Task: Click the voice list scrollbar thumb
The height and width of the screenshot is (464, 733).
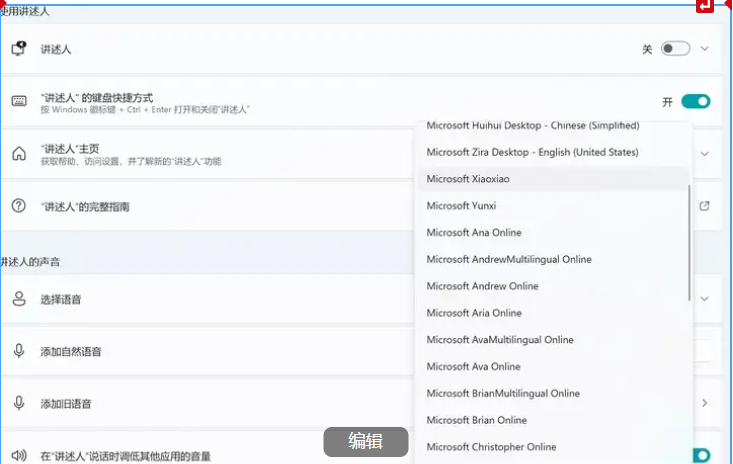Action: coord(689,243)
